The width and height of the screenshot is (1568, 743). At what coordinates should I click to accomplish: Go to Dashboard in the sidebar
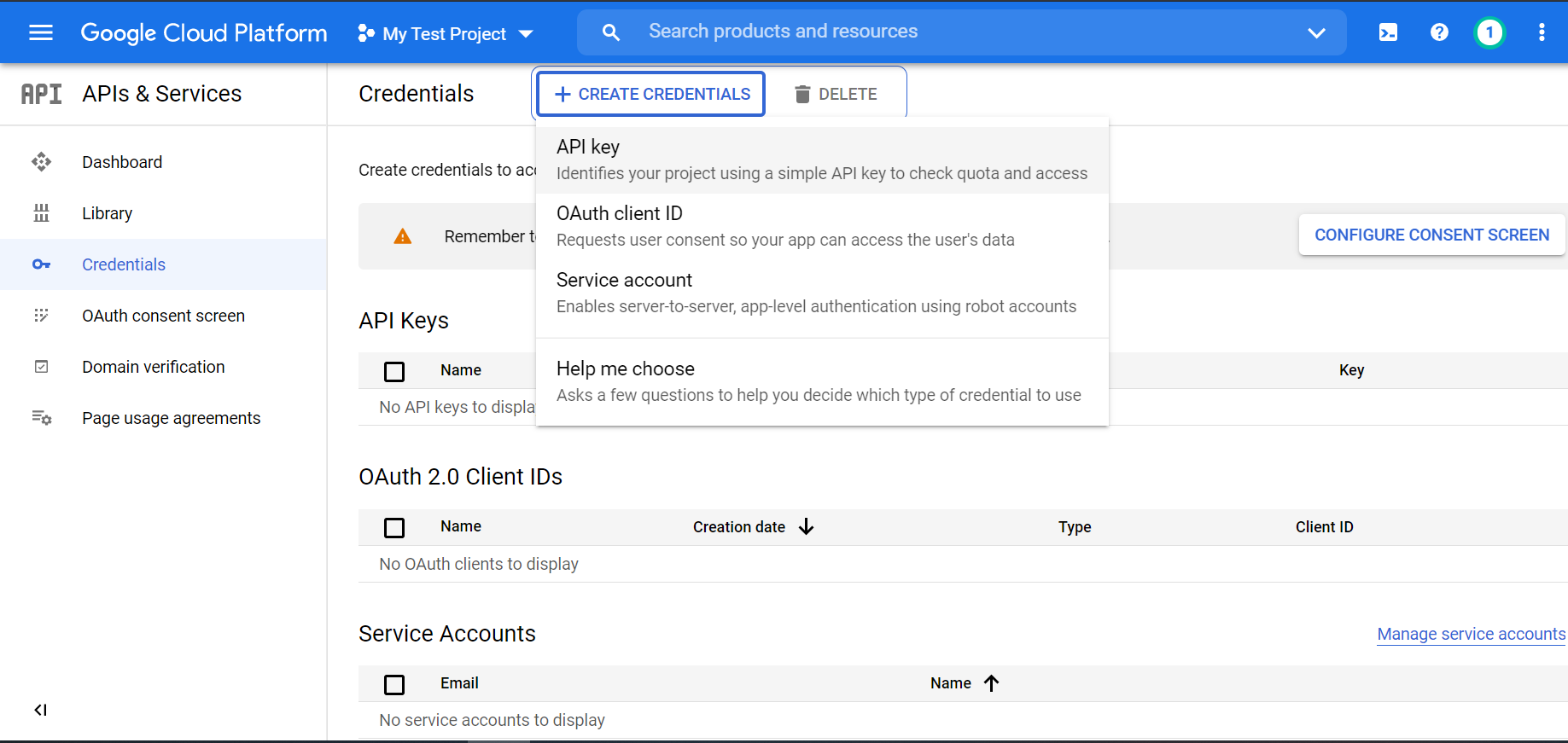[163, 162]
